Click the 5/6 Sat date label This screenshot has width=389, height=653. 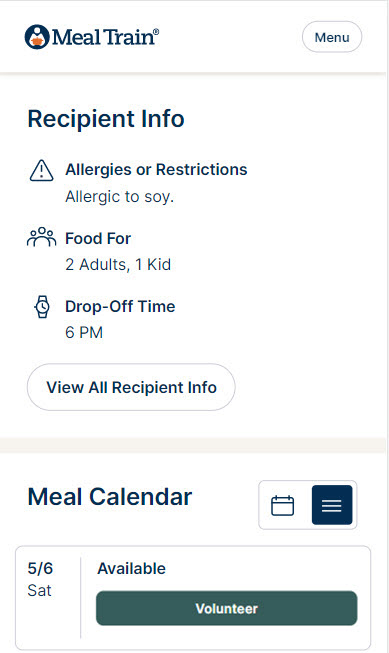tap(40, 579)
